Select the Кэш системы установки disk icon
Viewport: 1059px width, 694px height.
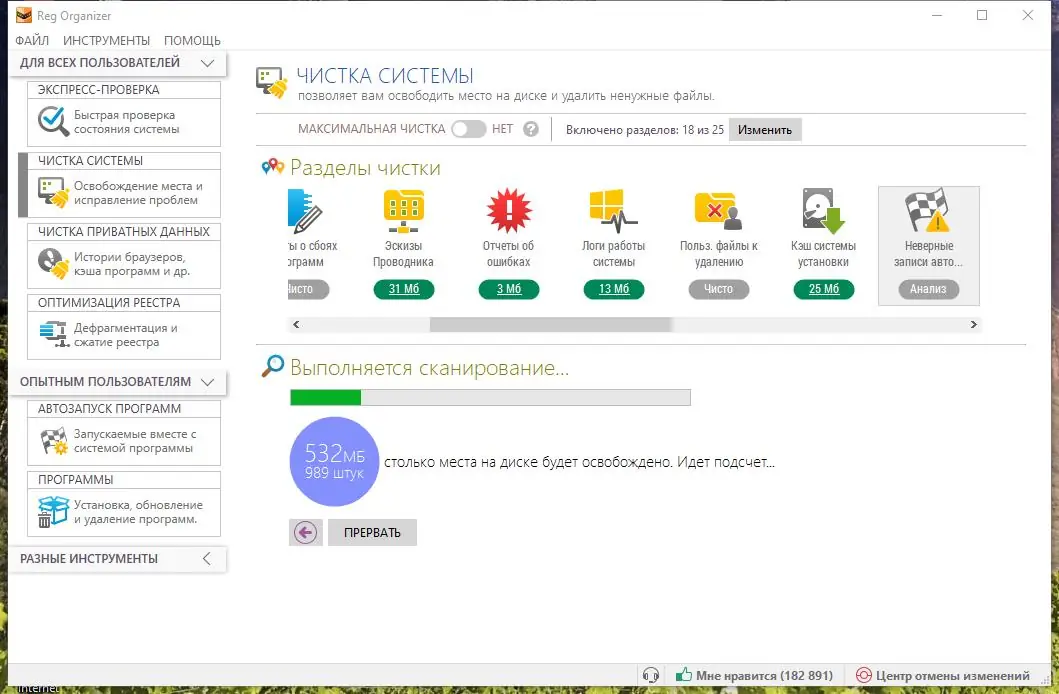823,211
